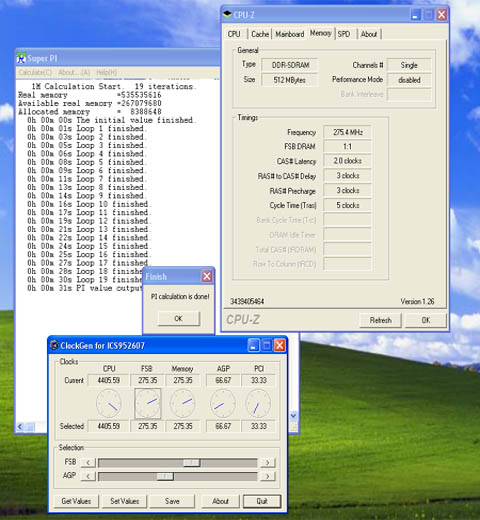The width and height of the screenshot is (480, 520).
Task: Click the Super PI scroll left arrow
Action: (20, 426)
